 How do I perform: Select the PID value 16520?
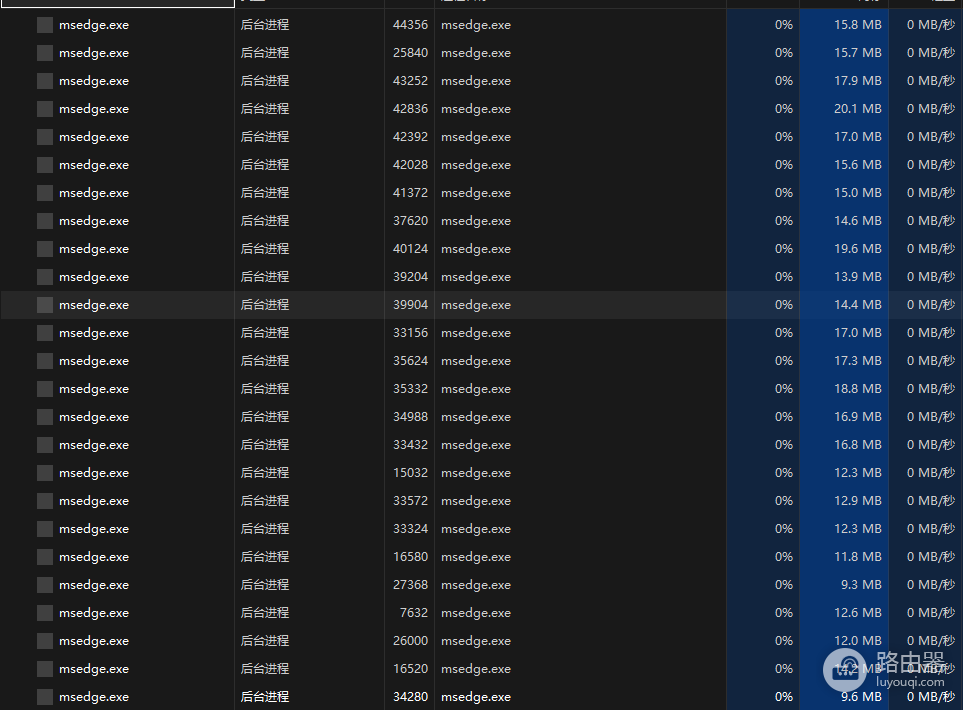coord(410,669)
